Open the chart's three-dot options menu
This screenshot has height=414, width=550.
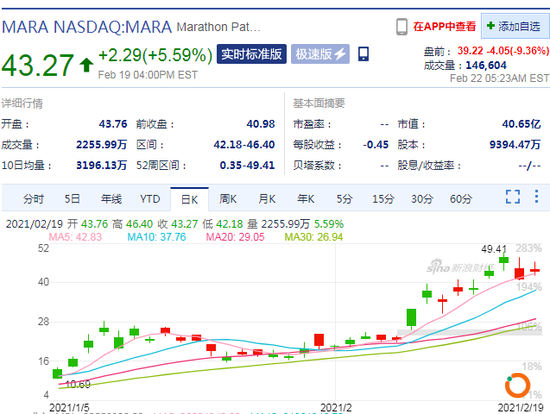pyautogui.click(x=536, y=196)
